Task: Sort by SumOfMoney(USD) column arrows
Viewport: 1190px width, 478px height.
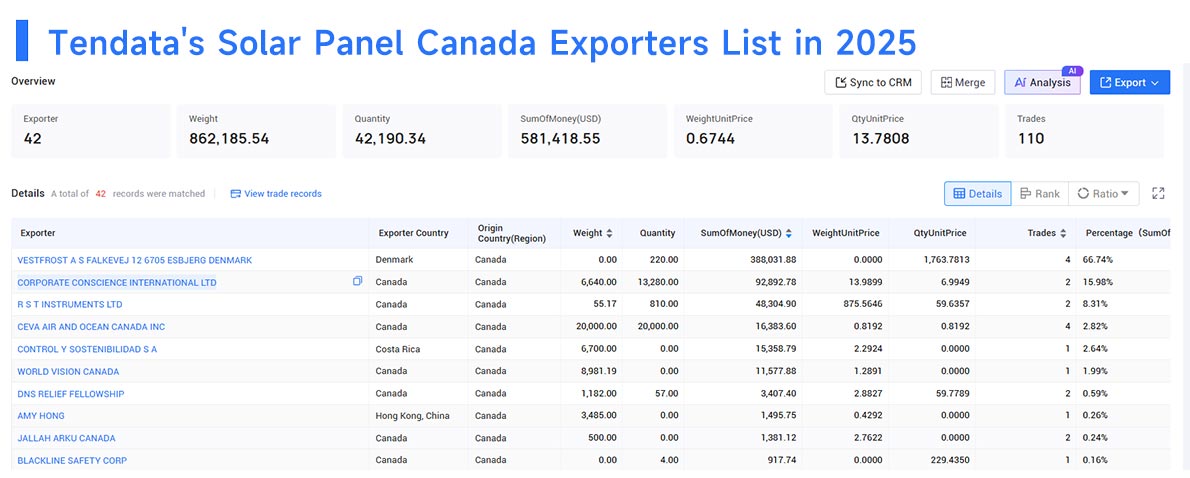Action: tap(789, 234)
